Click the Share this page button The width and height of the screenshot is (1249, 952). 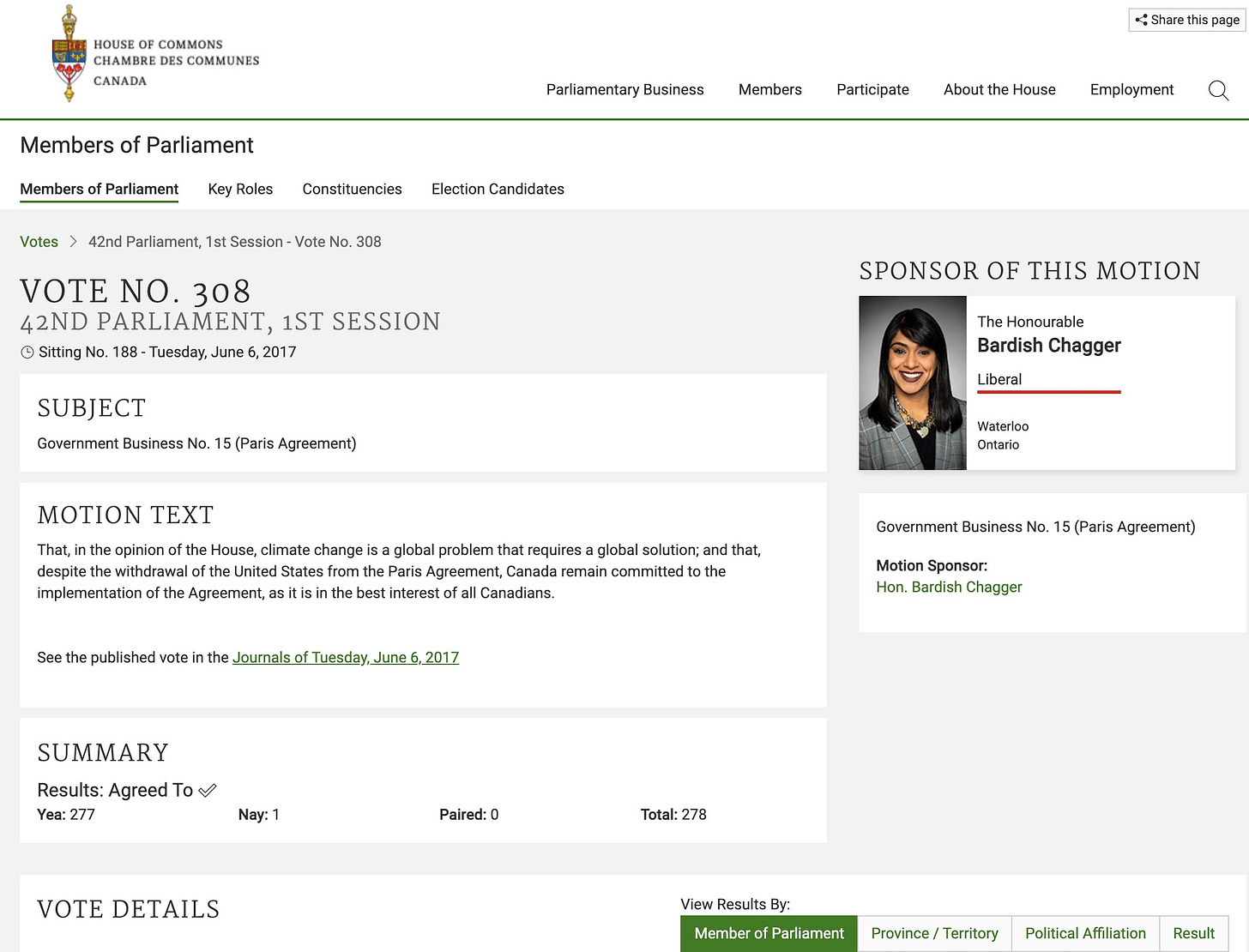click(x=1187, y=20)
